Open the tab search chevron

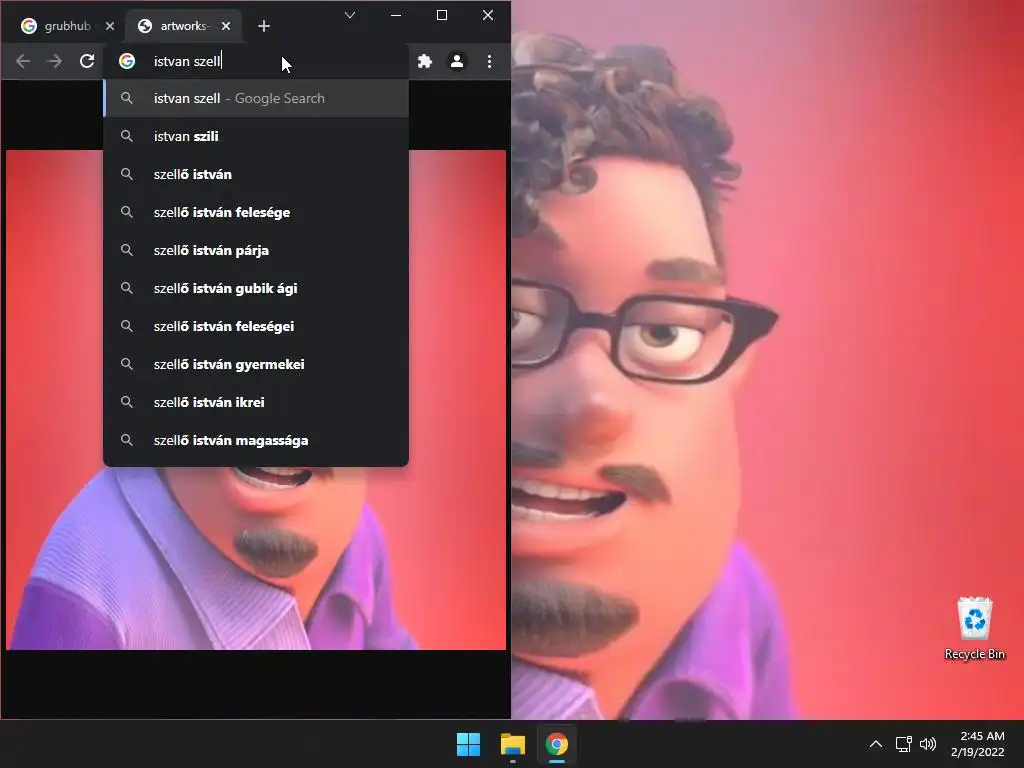point(350,15)
